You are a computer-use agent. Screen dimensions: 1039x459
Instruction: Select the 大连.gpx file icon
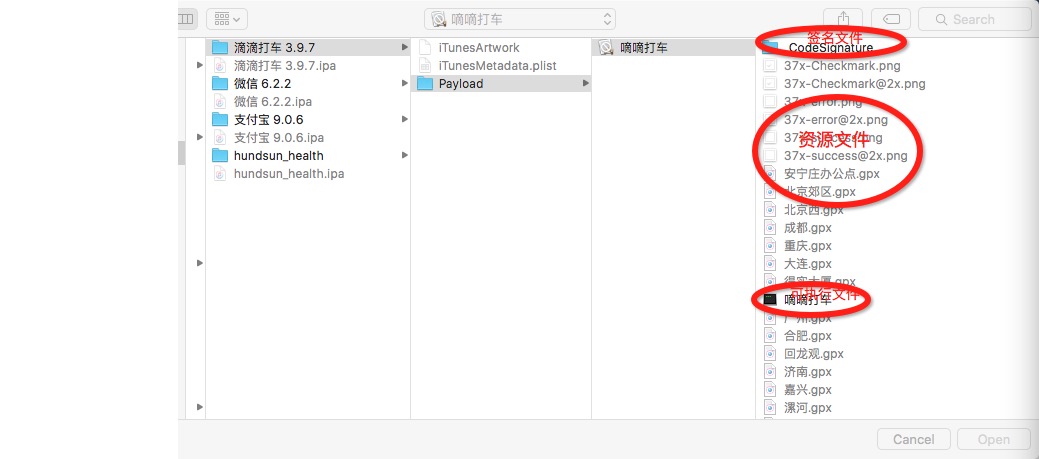click(x=770, y=264)
